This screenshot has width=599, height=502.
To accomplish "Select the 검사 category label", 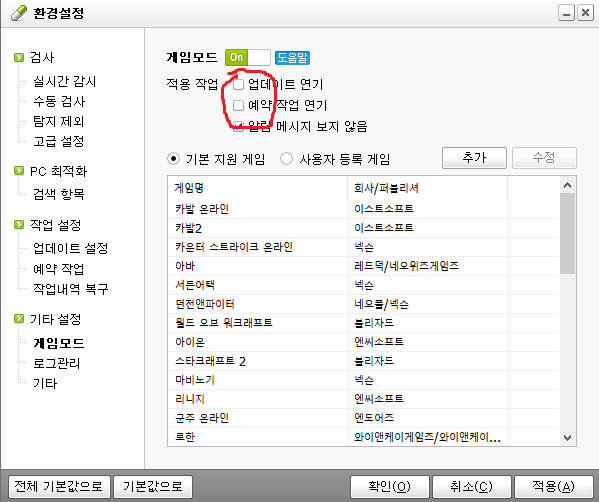I will [x=42, y=58].
